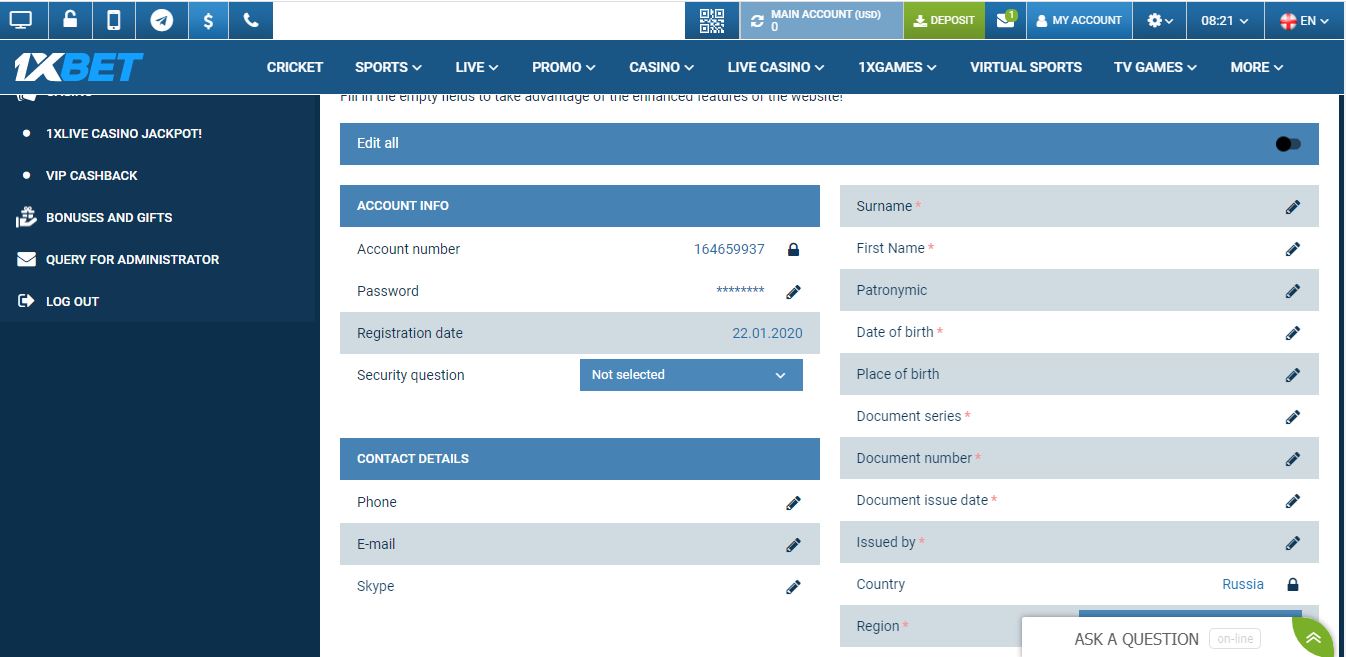
Task: Open the messages envelope with 1 badge
Action: coord(1006,20)
